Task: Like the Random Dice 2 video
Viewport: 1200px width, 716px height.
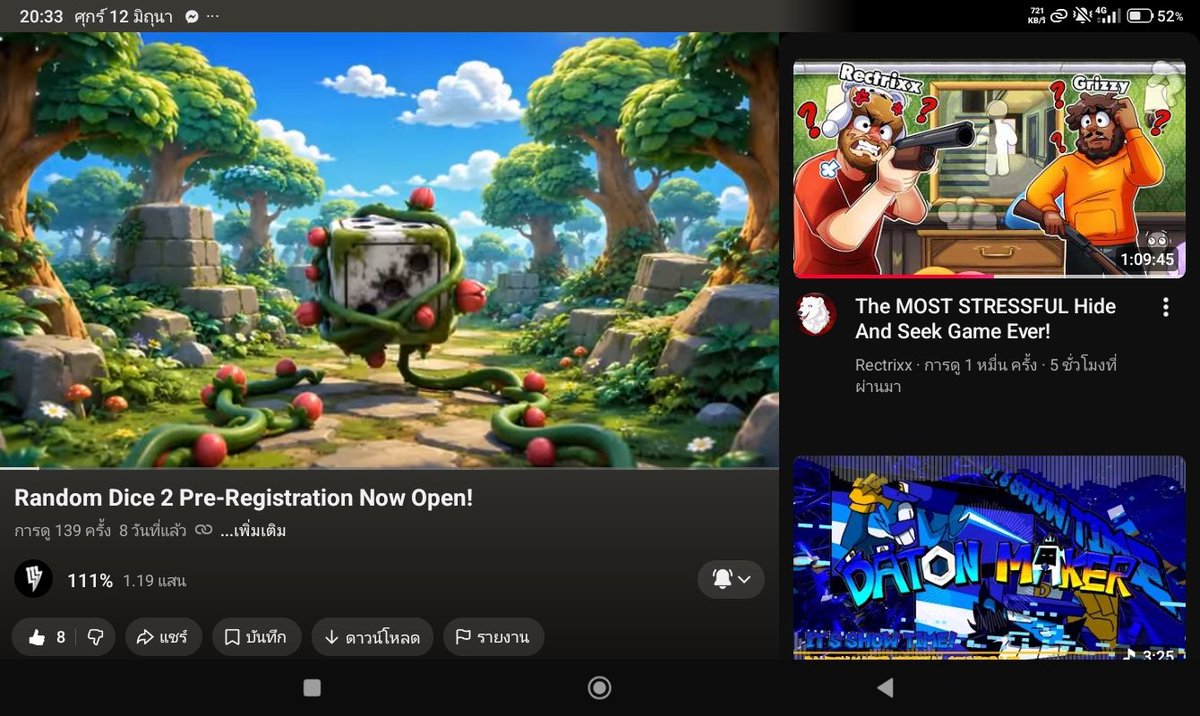Action: pyautogui.click(x=46, y=637)
